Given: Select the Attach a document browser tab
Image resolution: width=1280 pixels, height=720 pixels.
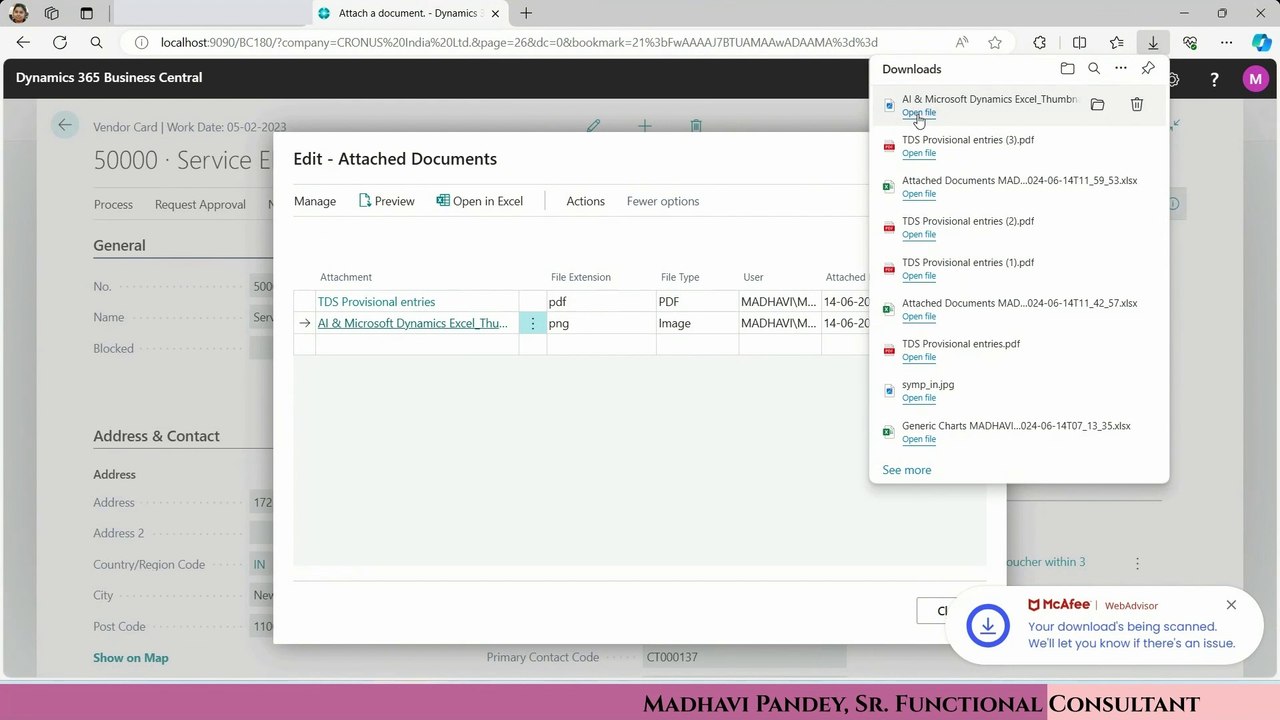Looking at the screenshot, I should click(x=410, y=13).
